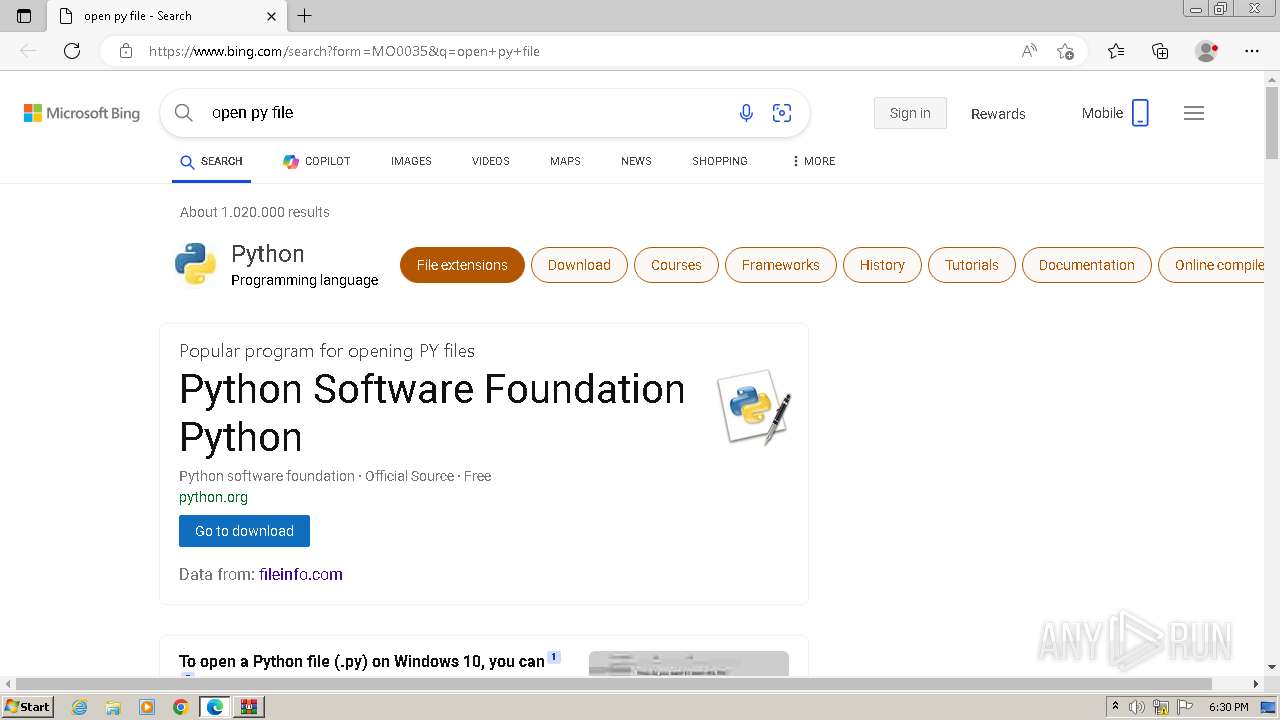Open visual search camera icon
This screenshot has height=720, width=1280.
[x=782, y=113]
